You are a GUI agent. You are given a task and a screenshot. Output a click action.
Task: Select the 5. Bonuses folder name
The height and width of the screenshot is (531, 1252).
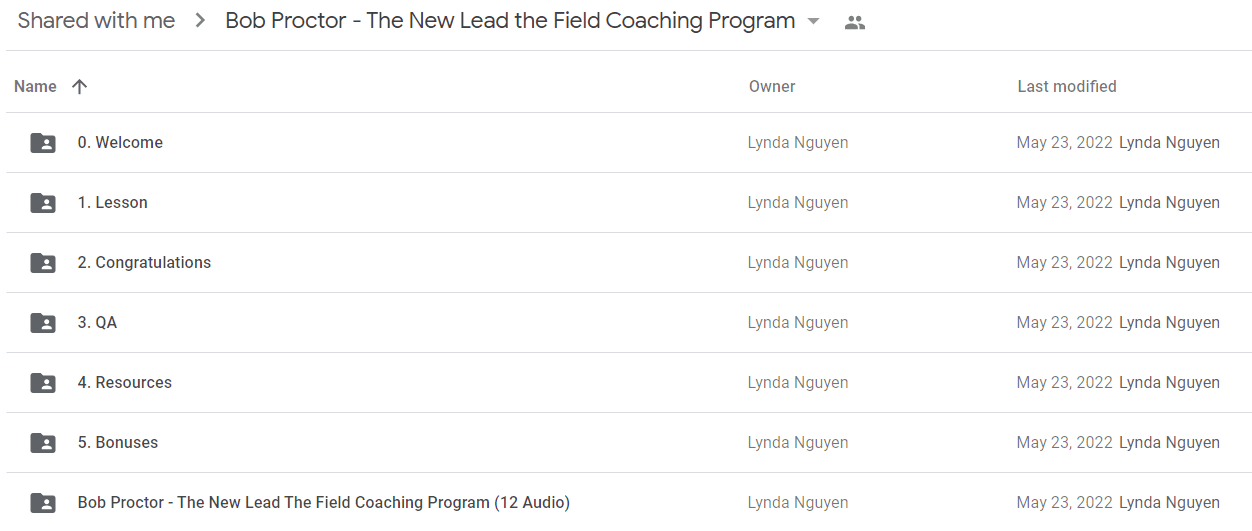[118, 443]
